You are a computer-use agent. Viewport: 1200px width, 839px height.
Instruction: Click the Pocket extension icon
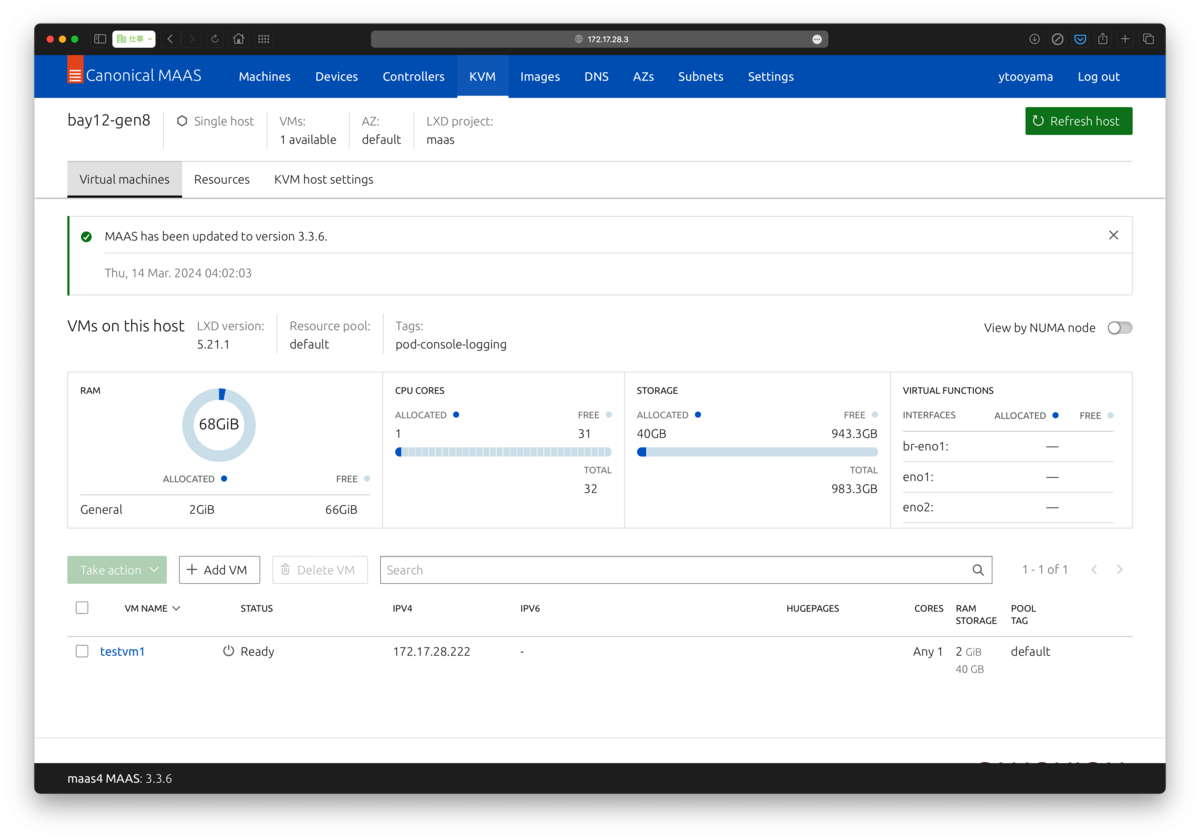coord(1080,39)
